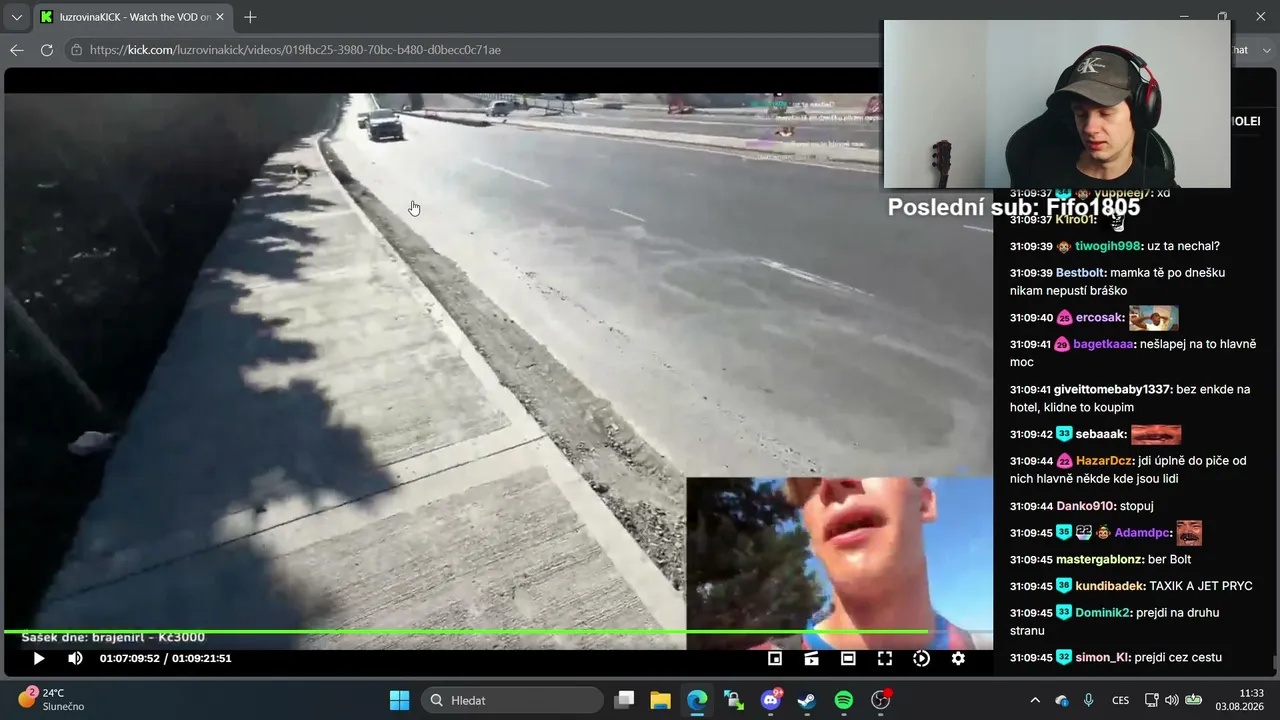Open Task View on the taskbar
This screenshot has width=1280, height=720.
(x=625, y=700)
